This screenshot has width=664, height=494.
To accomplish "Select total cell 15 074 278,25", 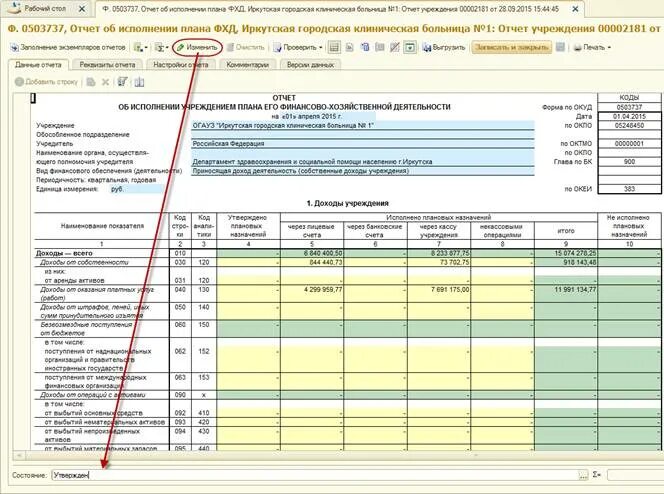I will coord(566,253).
